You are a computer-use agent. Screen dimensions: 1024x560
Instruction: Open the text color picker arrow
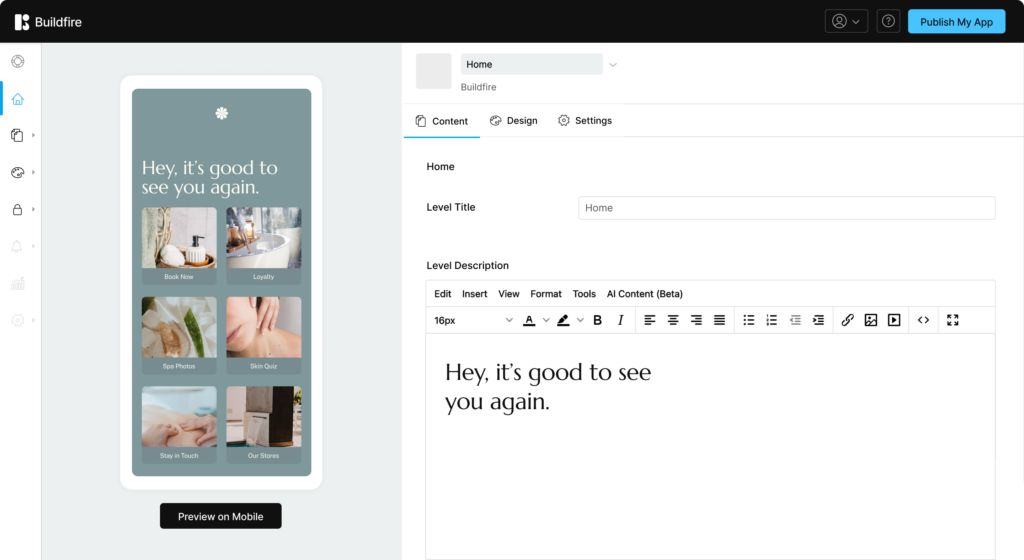pos(546,320)
